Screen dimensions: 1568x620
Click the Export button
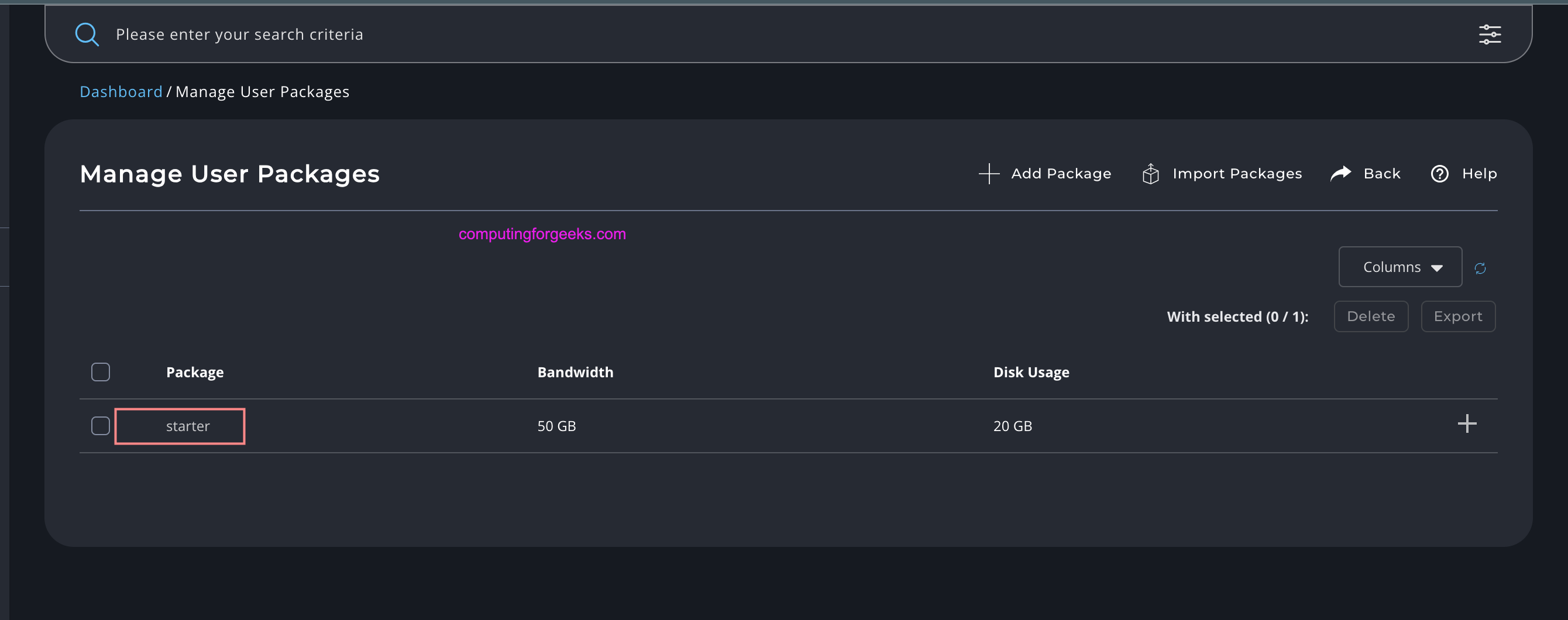(x=1458, y=316)
